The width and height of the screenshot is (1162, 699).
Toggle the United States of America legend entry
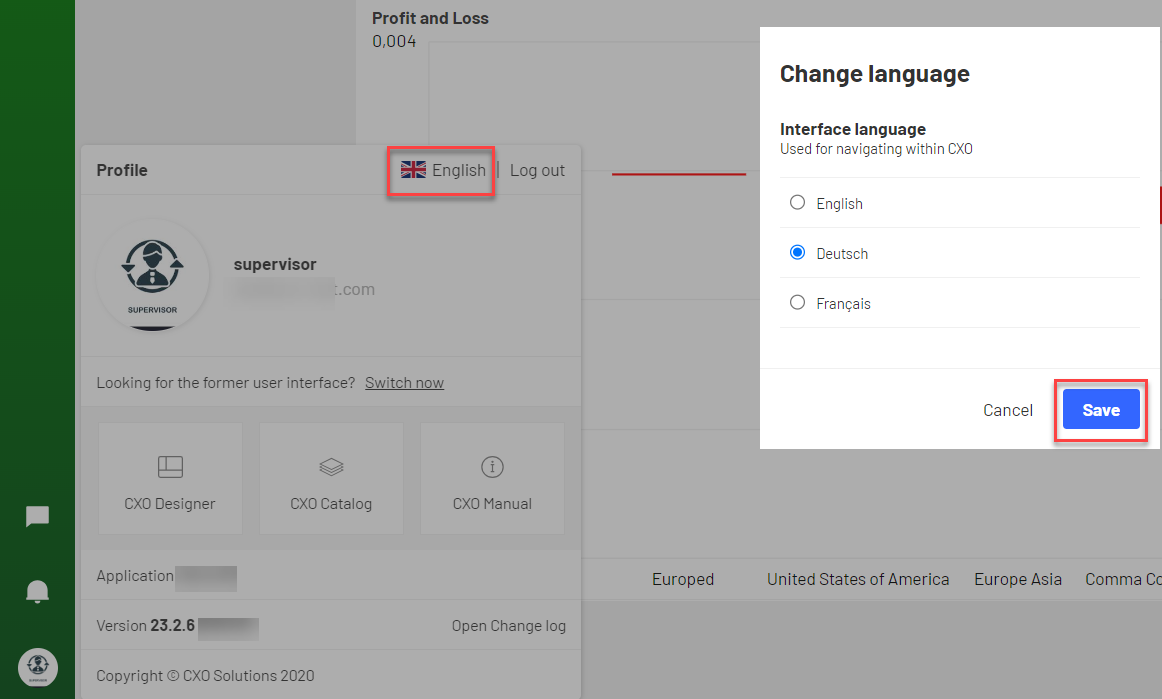[858, 579]
